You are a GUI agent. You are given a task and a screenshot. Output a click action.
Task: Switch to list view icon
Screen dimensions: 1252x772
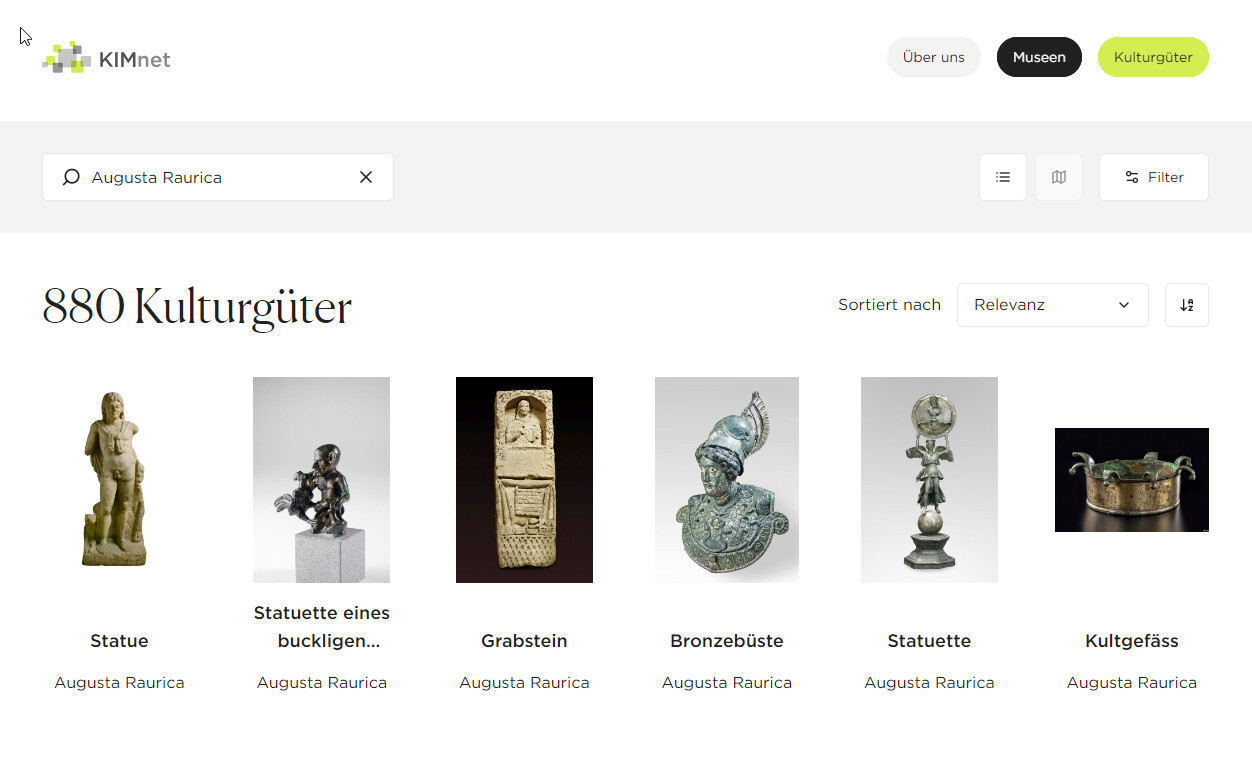click(x=1003, y=177)
